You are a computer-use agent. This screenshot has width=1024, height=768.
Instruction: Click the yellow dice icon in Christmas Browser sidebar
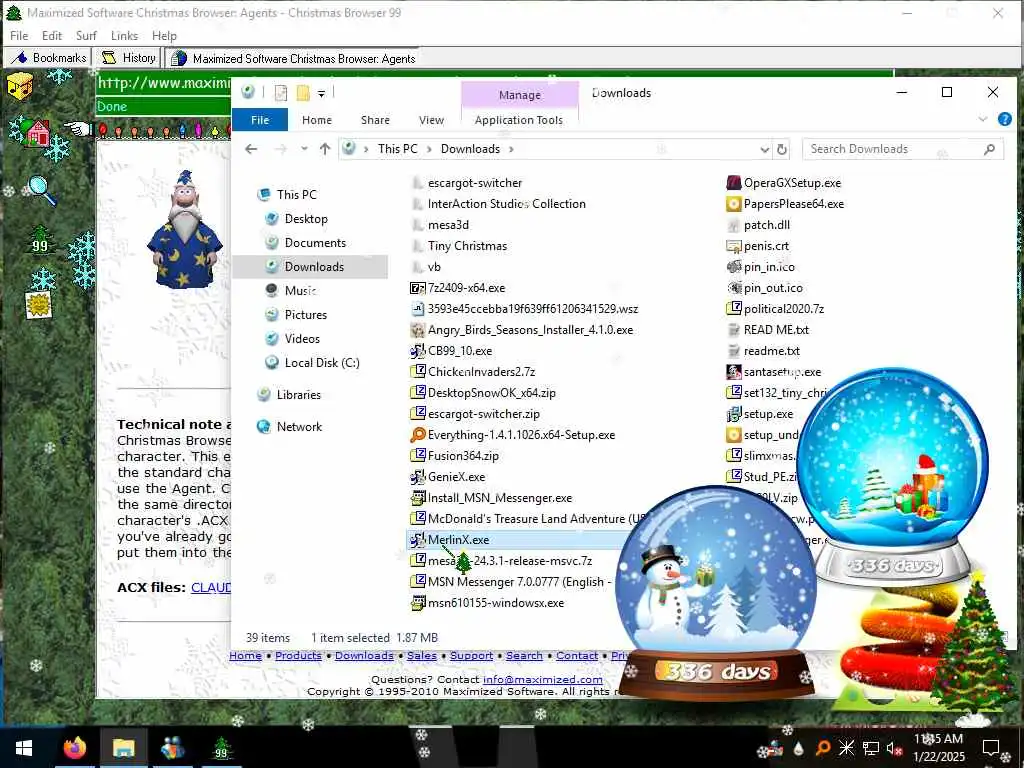click(x=20, y=86)
